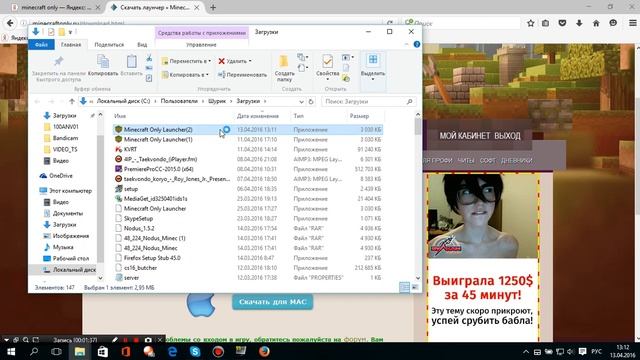Open Загрузки in quick access sidebar
The width and height of the screenshot is (640, 360).
pyautogui.click(x=64, y=116)
